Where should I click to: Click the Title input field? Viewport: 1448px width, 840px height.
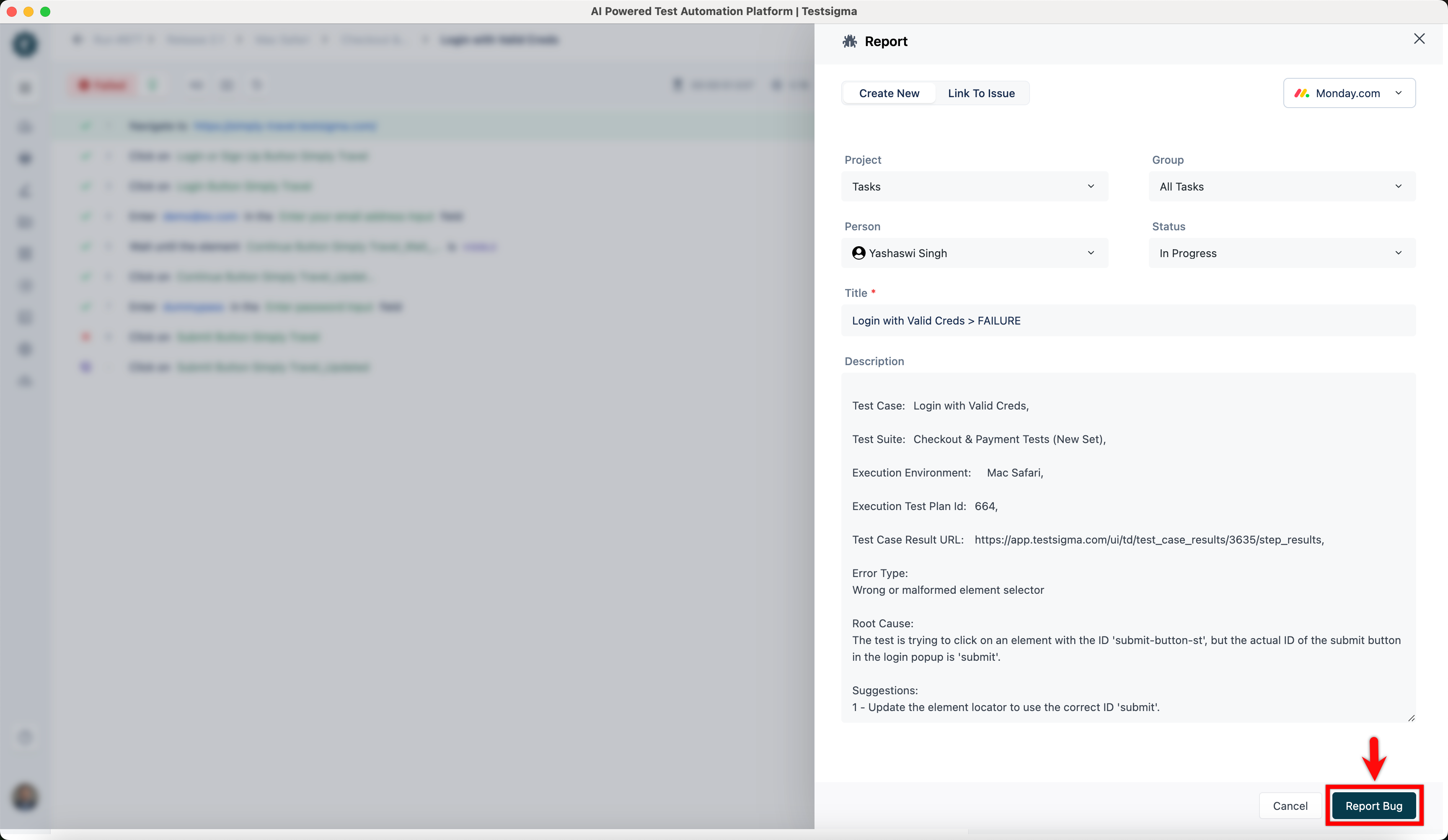[1127, 321]
